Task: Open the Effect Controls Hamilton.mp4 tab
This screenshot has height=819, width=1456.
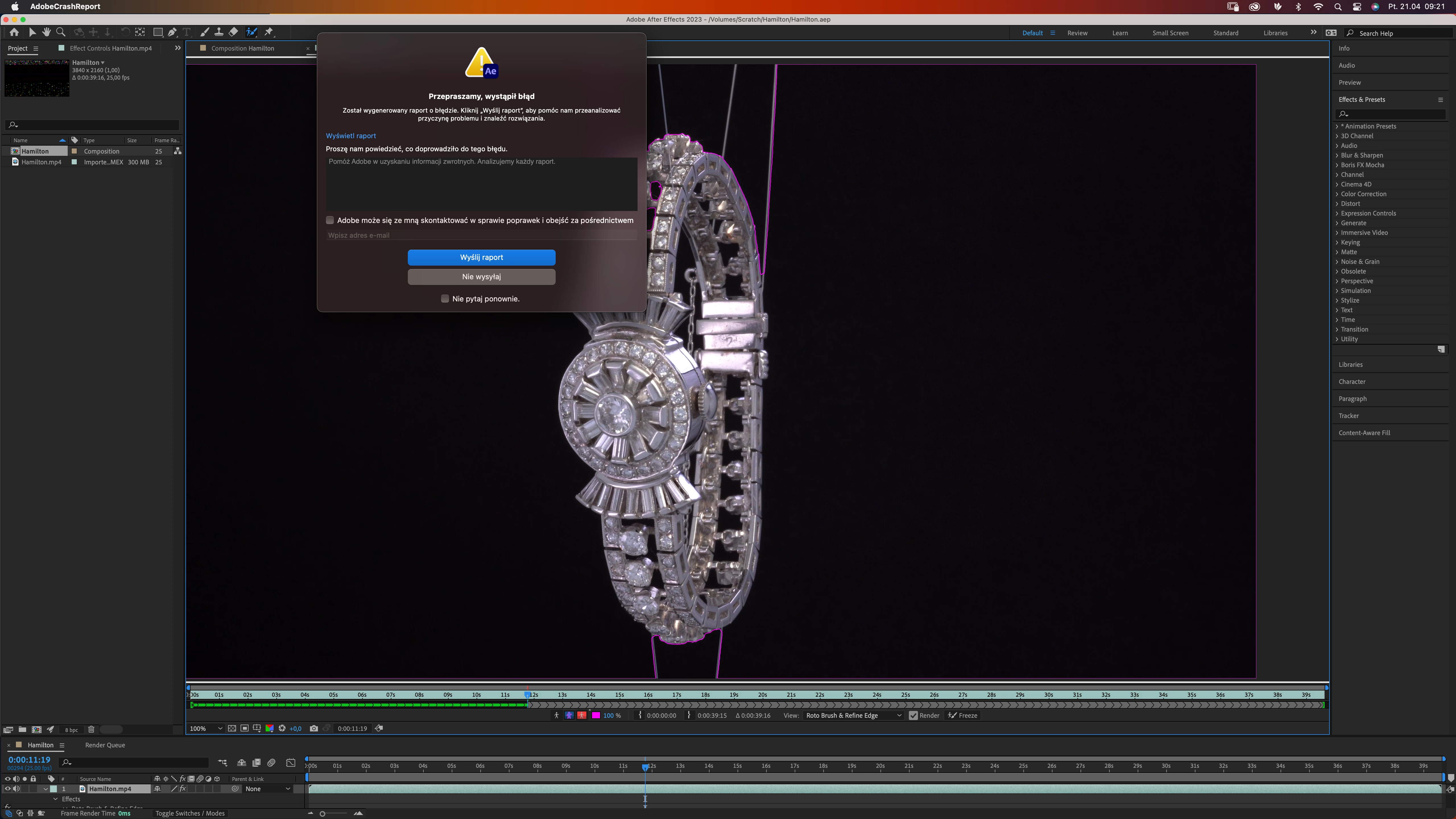Action: (110, 48)
